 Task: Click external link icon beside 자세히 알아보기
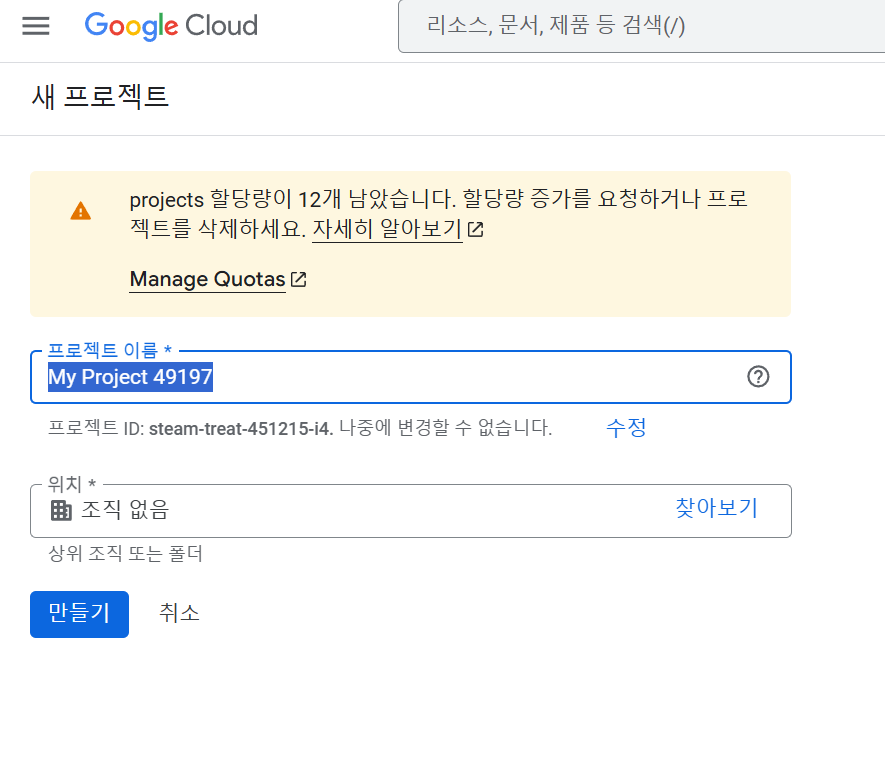[x=476, y=229]
